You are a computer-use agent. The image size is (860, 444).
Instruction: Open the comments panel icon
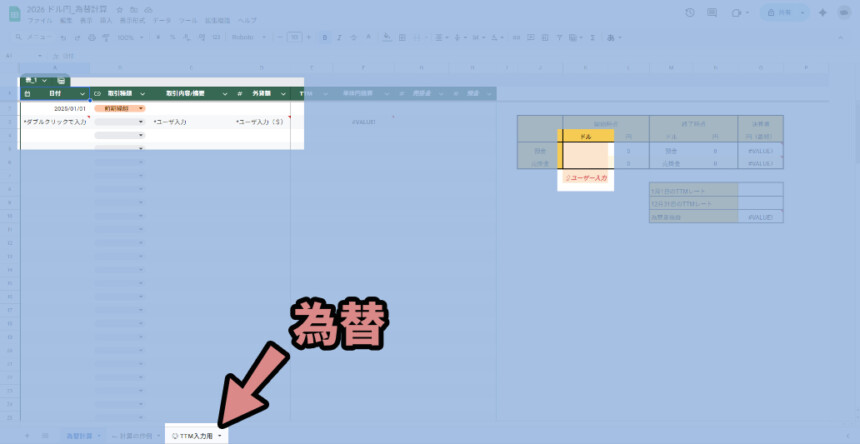(713, 12)
